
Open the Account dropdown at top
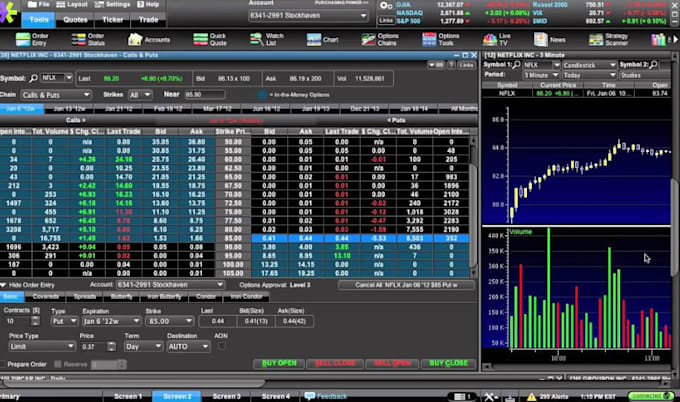pos(309,16)
